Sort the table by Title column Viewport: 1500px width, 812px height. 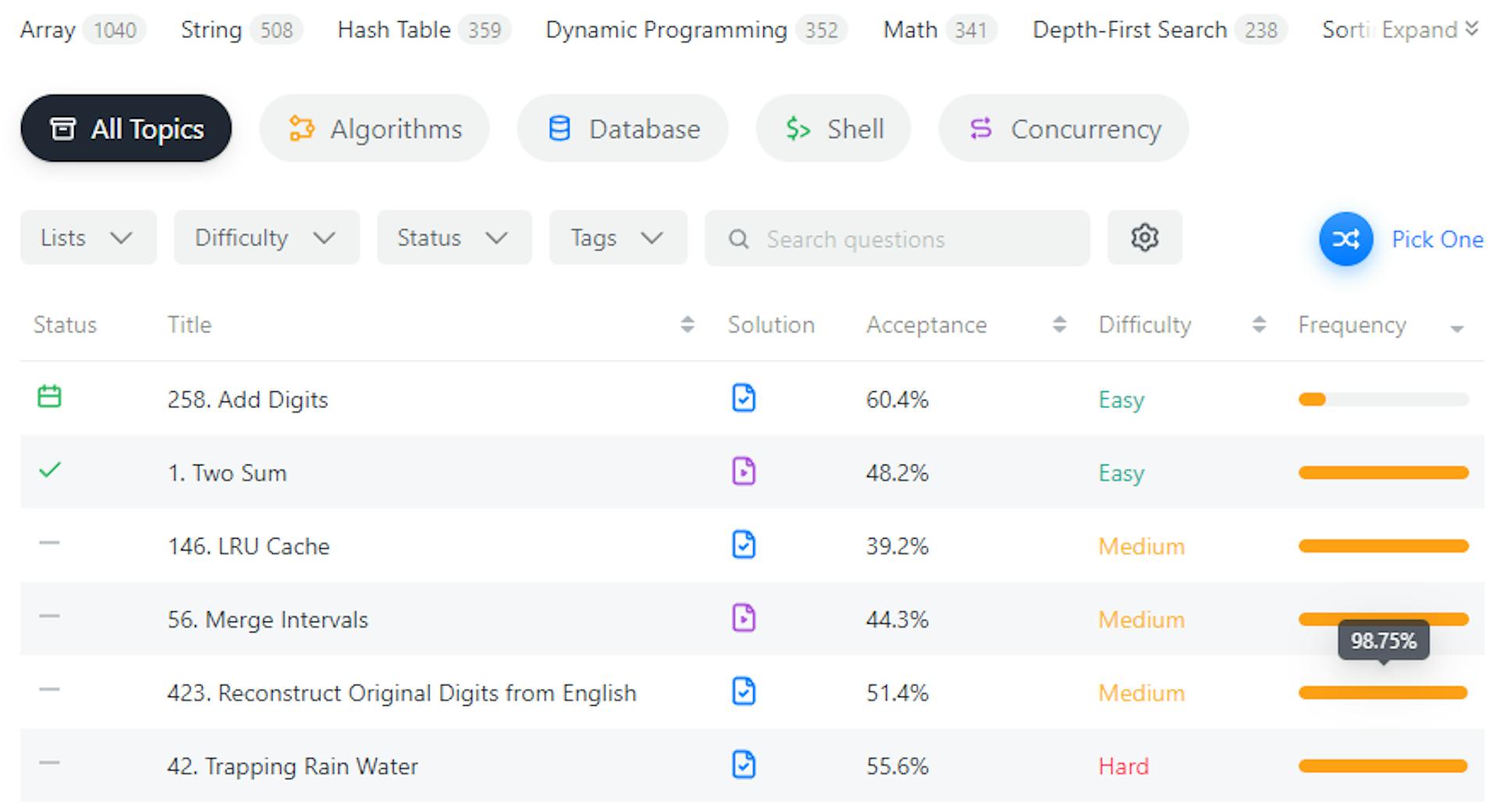pos(687,325)
